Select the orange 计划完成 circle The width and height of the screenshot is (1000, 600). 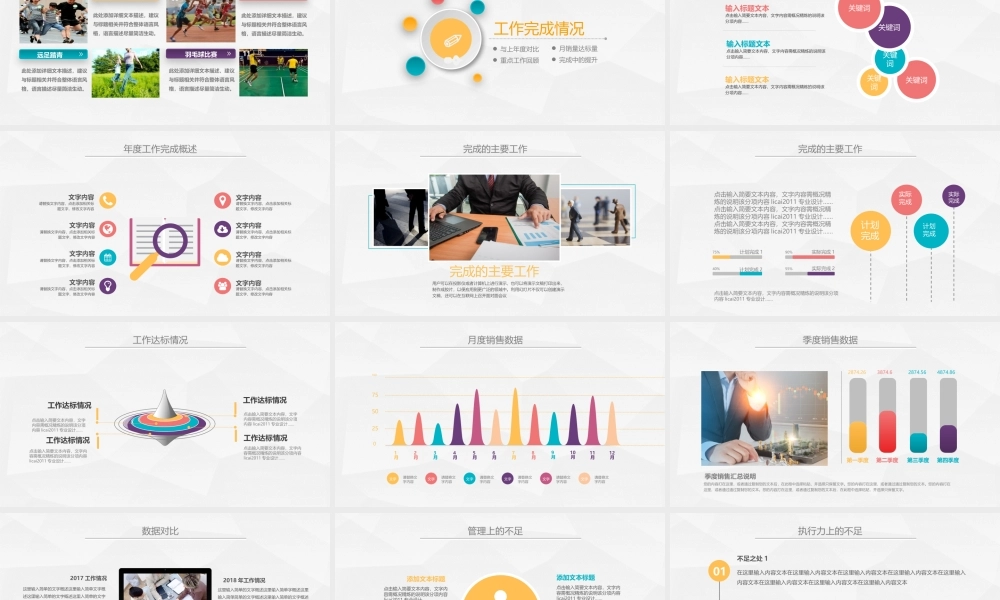click(x=870, y=230)
